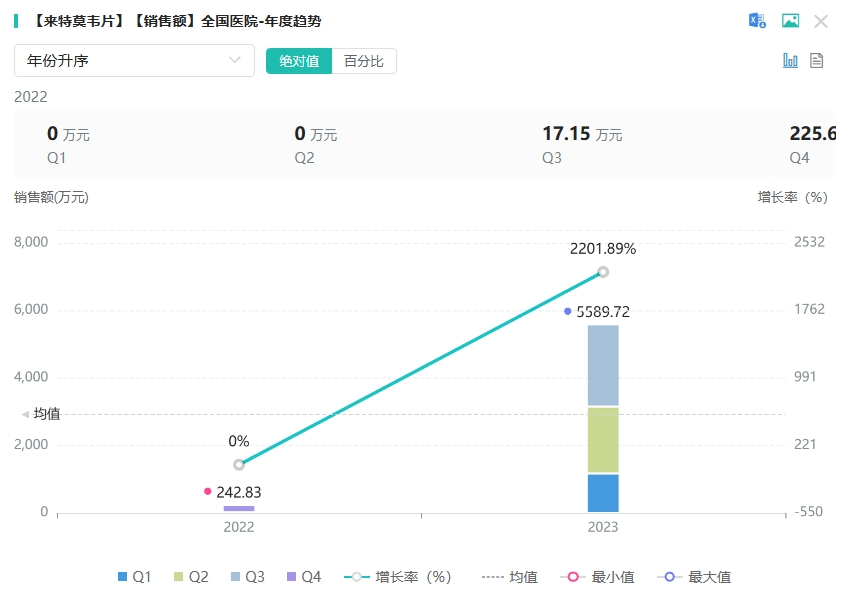Select the 绝对值 tab
Viewport: 855px width, 593px height.
click(299, 61)
